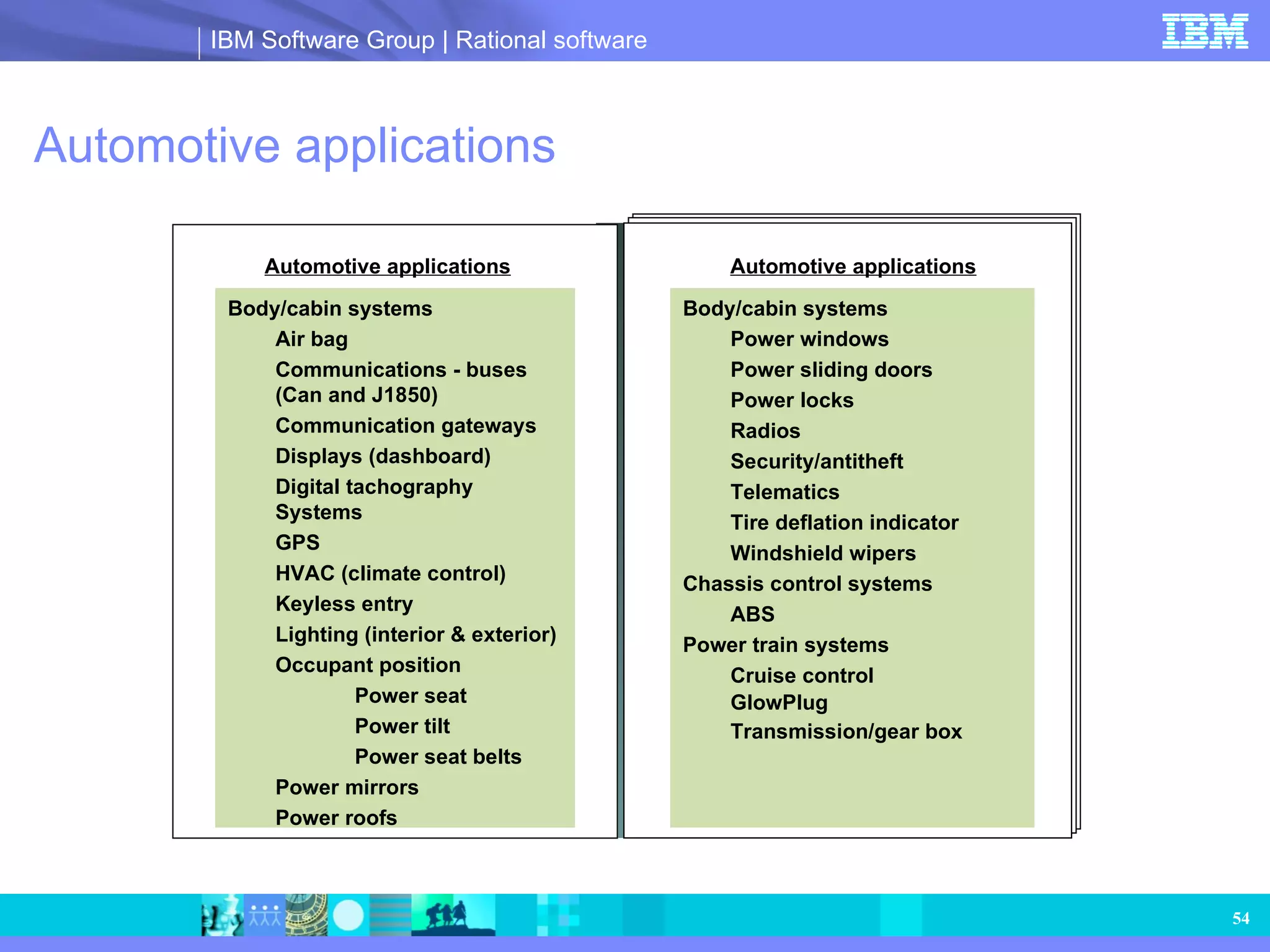1270x952 pixels.
Task: Click the right page's underlined Automotive applications heading
Action: pyautogui.click(x=853, y=267)
